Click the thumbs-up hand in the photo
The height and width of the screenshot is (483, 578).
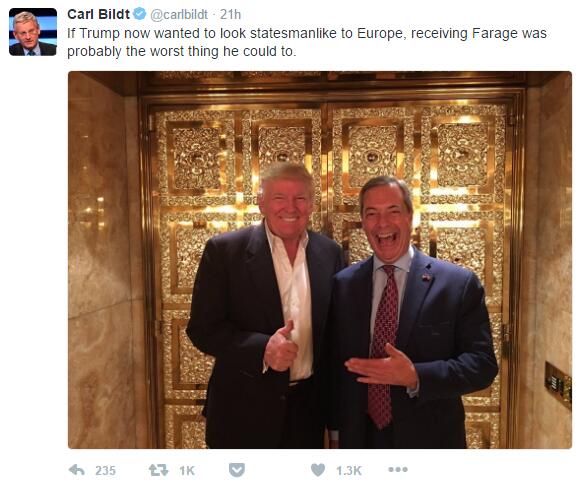pyautogui.click(x=281, y=347)
